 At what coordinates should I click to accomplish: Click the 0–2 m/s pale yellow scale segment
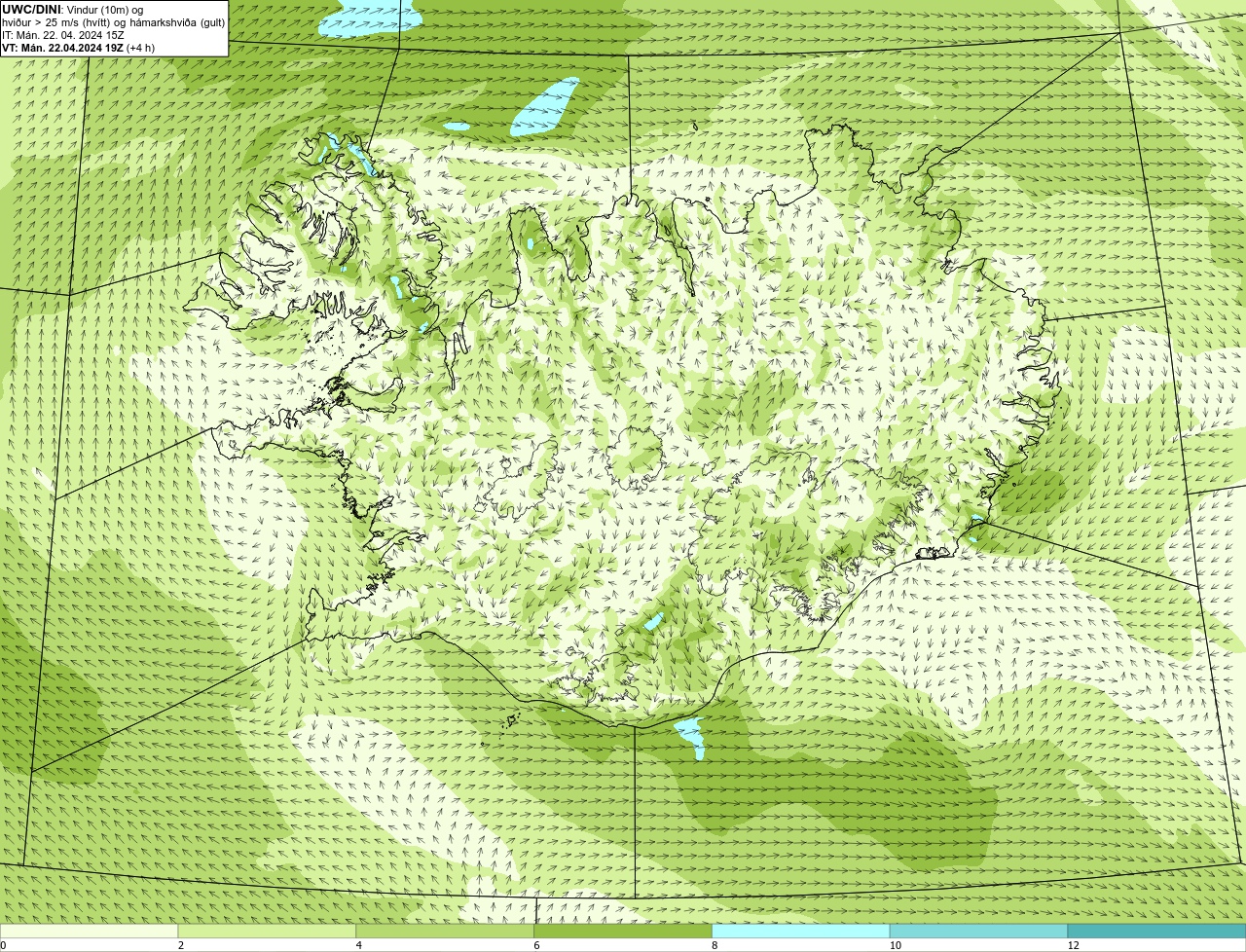point(90,932)
